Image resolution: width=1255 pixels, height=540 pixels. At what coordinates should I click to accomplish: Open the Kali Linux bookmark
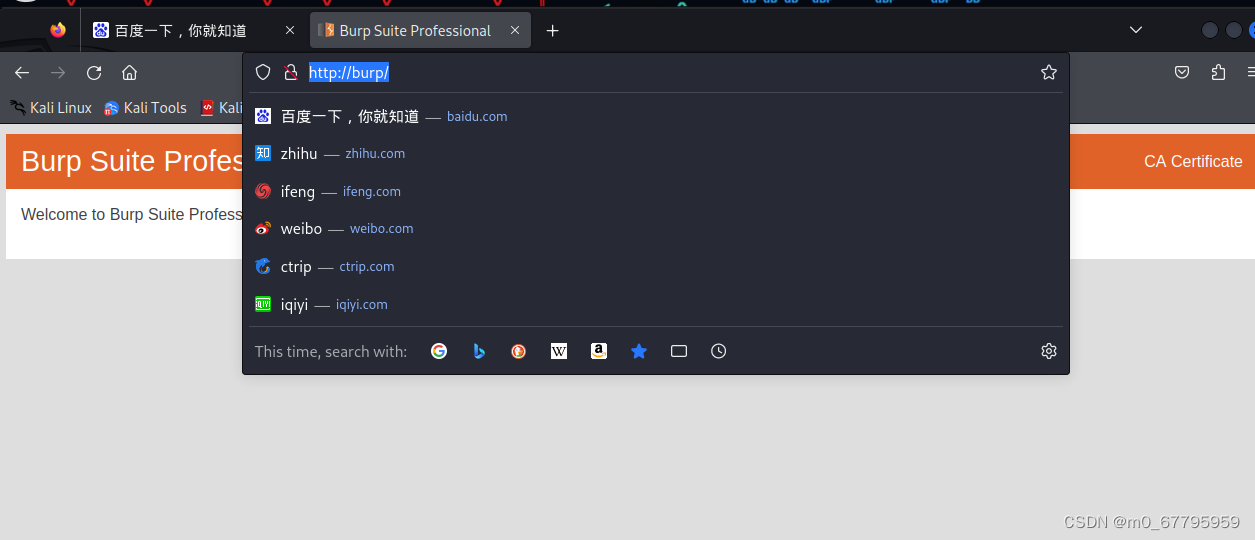point(51,108)
